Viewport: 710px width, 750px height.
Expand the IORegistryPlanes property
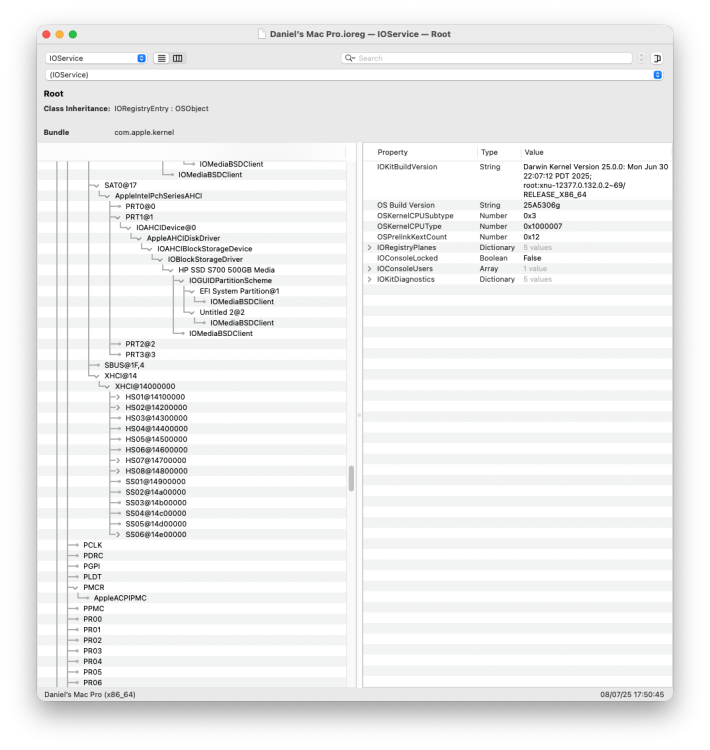(369, 248)
